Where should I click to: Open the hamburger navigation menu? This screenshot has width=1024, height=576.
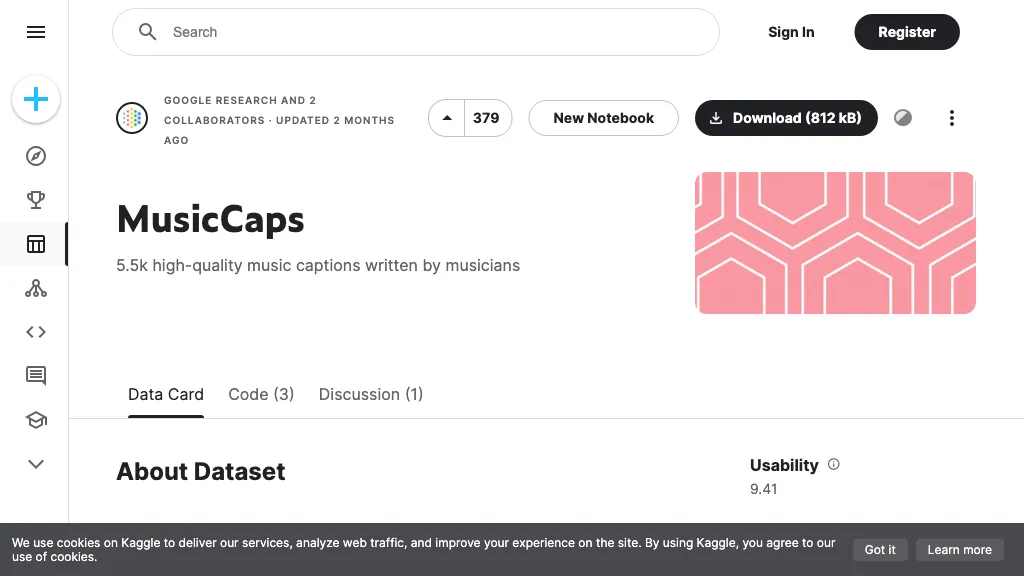36,32
